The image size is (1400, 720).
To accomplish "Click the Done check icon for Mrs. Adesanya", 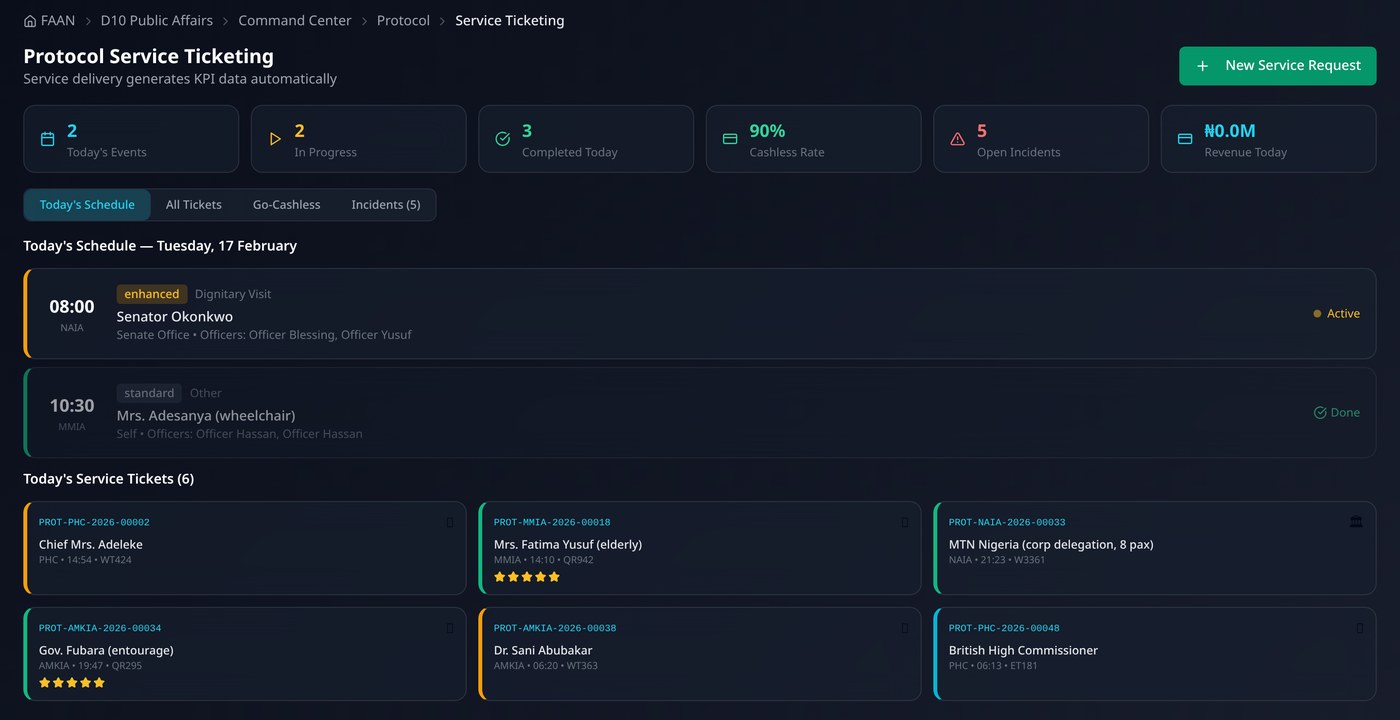I will coord(1319,413).
